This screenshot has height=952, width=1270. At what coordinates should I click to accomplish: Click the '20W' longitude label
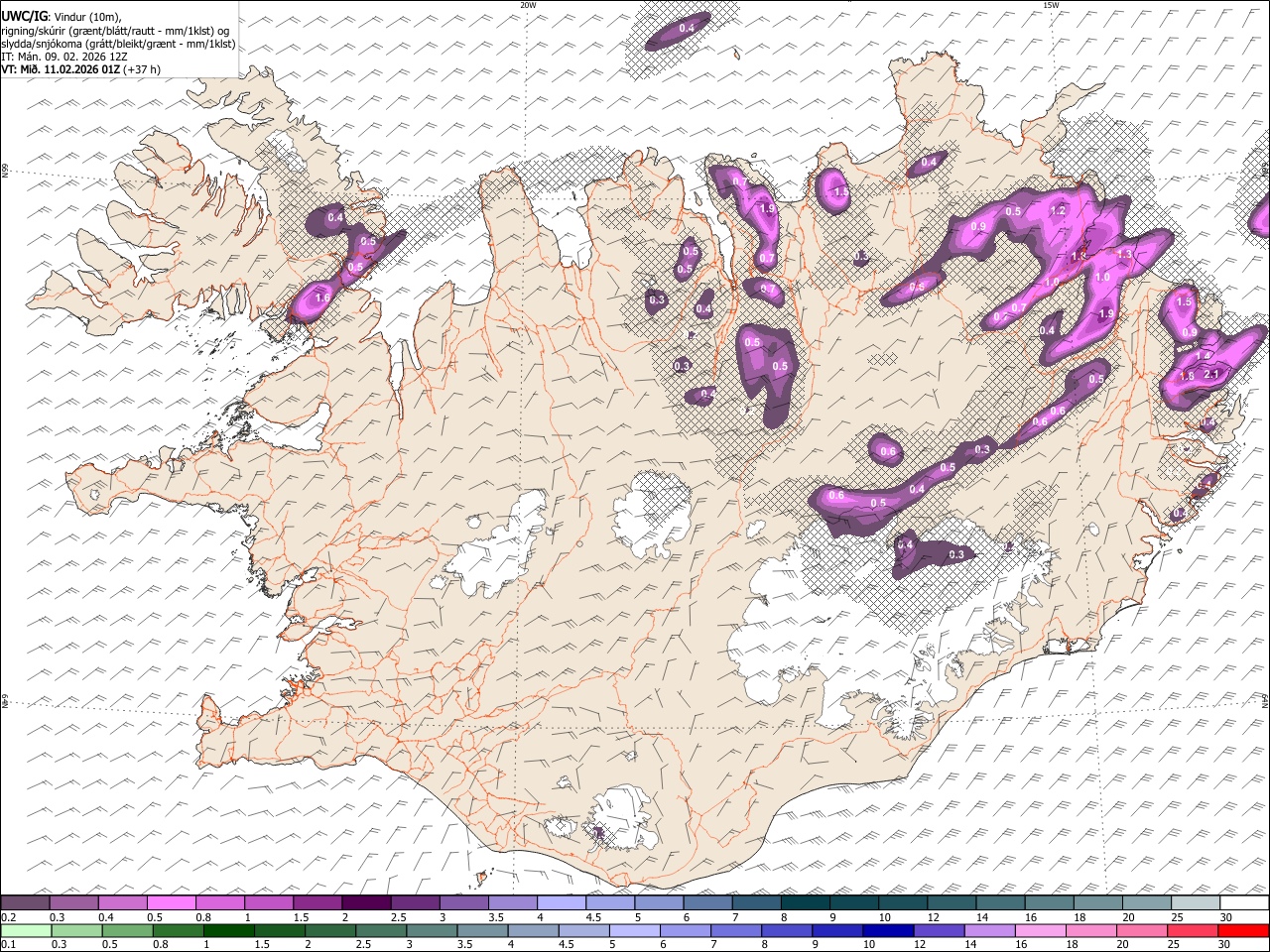(528, 5)
